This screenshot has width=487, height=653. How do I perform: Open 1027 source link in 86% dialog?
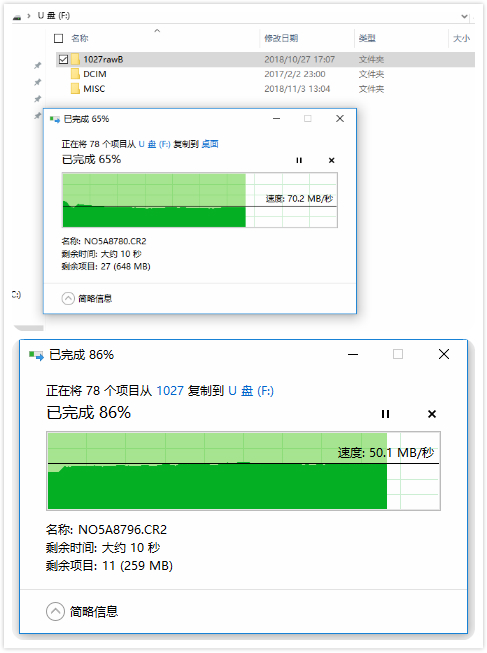[170, 391]
